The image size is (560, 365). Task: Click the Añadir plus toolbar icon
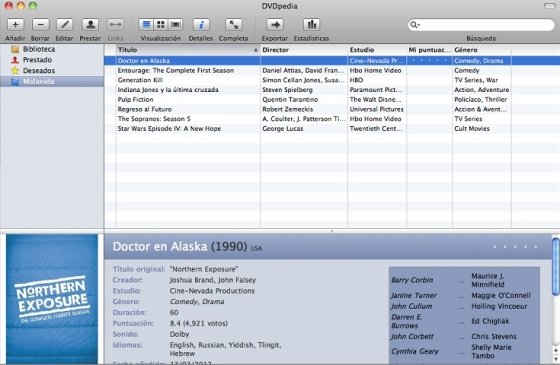click(x=15, y=25)
